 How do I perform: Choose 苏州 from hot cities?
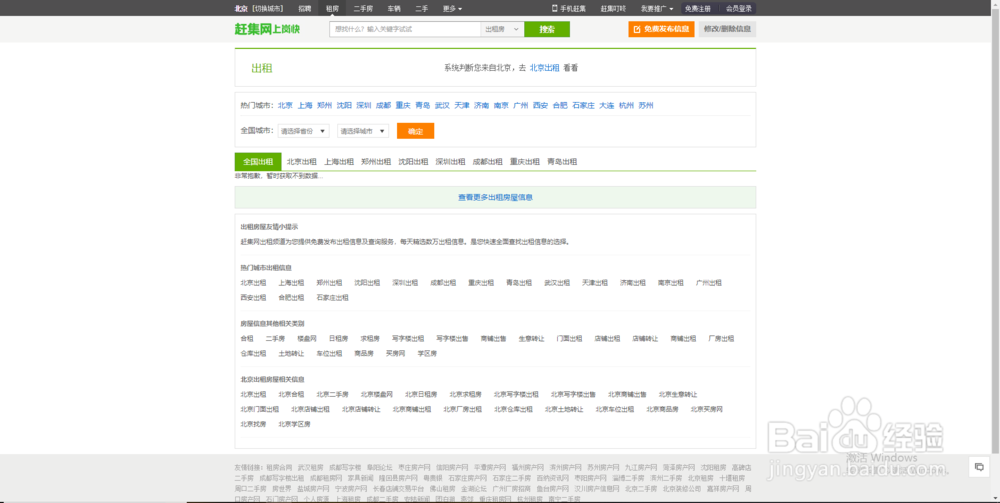tap(645, 105)
